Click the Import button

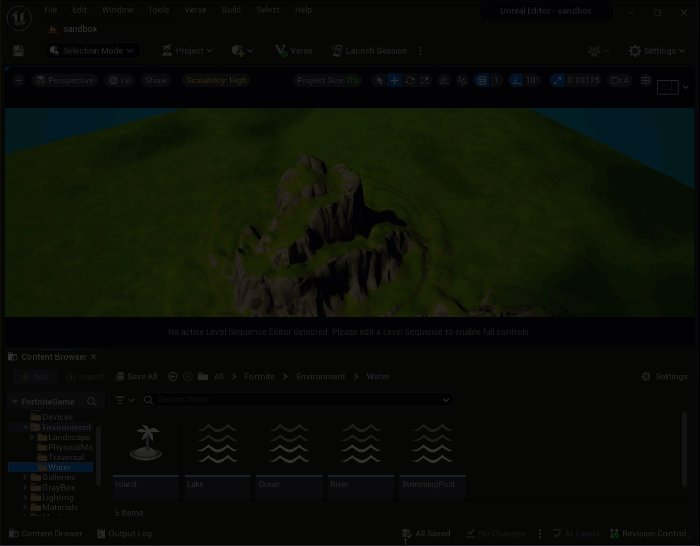point(85,377)
